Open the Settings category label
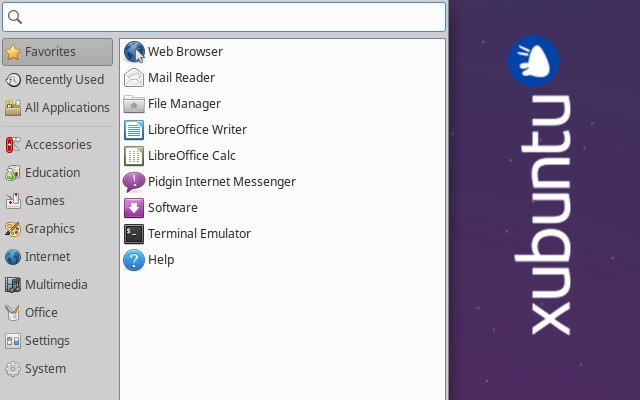640x400 pixels. coord(47,341)
